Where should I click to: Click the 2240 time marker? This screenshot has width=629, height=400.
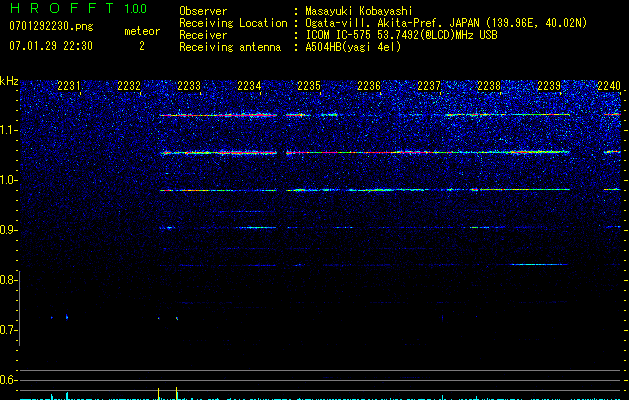[x=609, y=86]
